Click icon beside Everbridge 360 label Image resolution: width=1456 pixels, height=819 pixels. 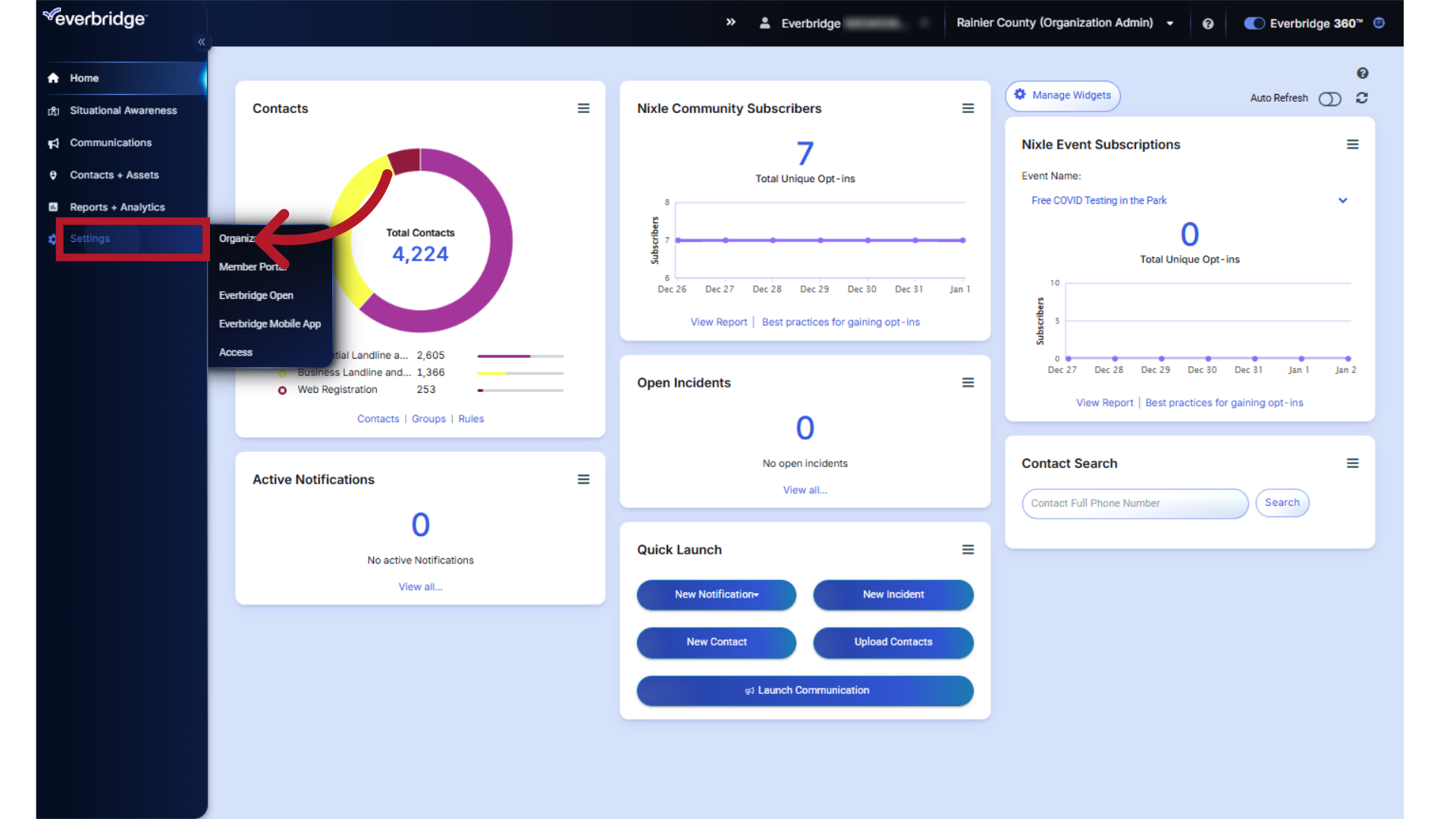[x=1379, y=23]
